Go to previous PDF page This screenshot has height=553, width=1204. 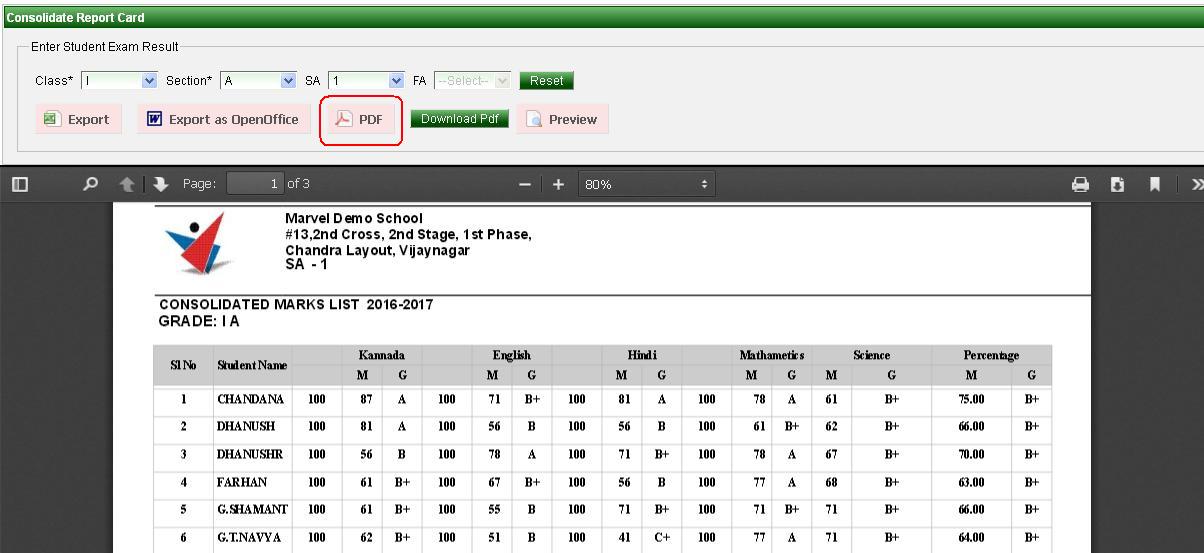(x=127, y=184)
